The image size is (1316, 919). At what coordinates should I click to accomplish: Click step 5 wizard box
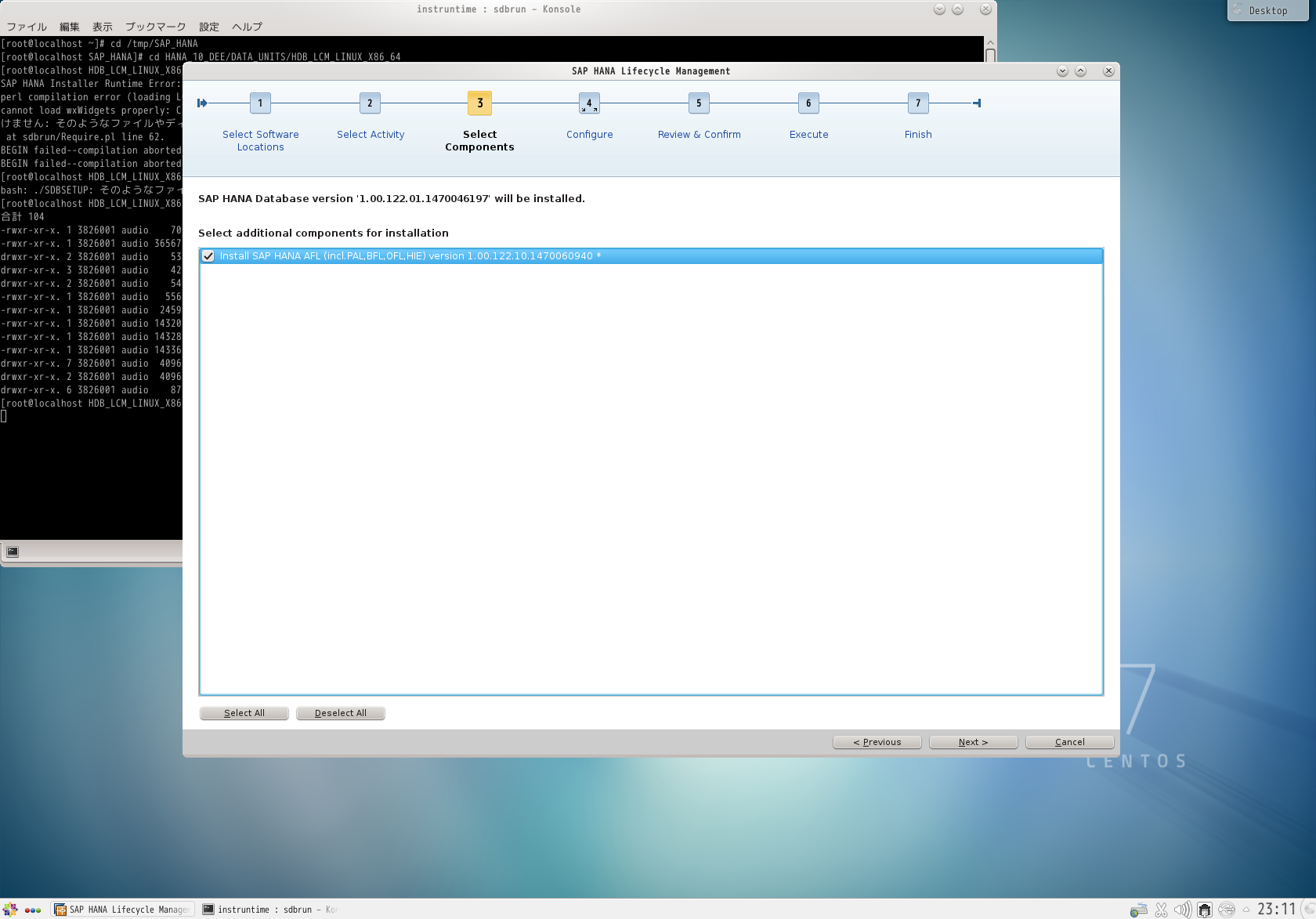click(x=699, y=103)
